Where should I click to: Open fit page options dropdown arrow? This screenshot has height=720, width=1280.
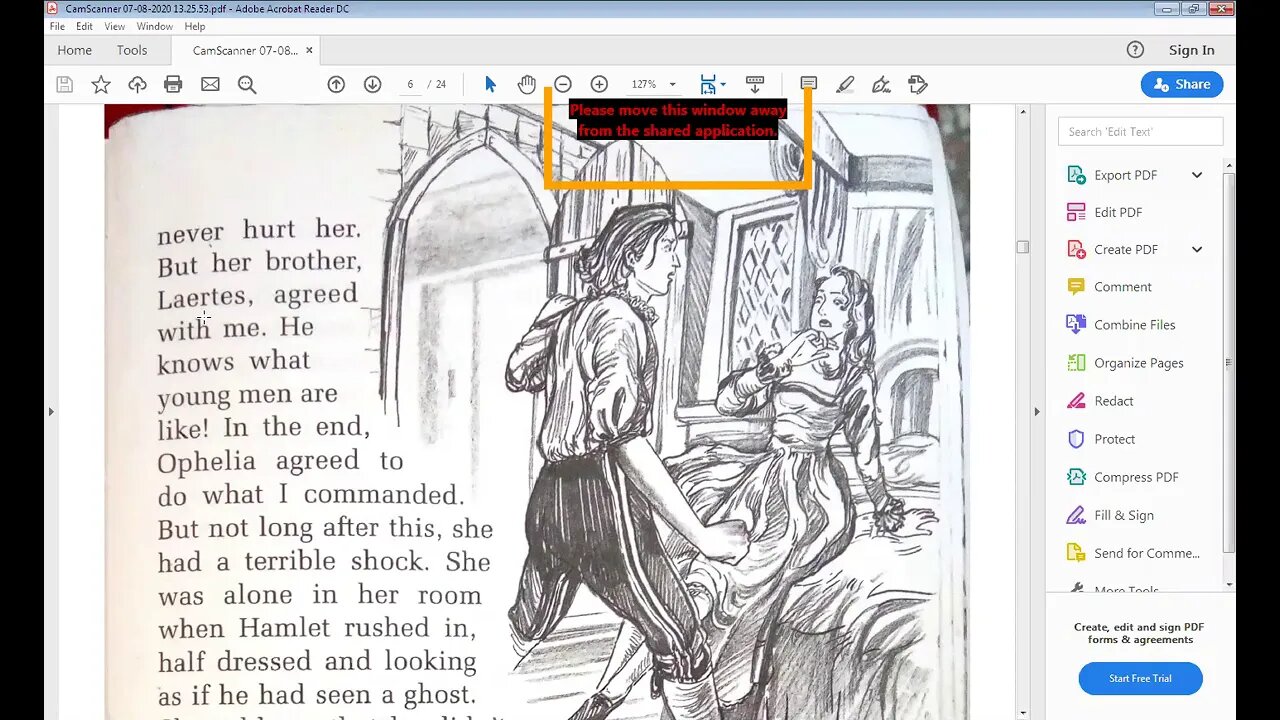[723, 85]
